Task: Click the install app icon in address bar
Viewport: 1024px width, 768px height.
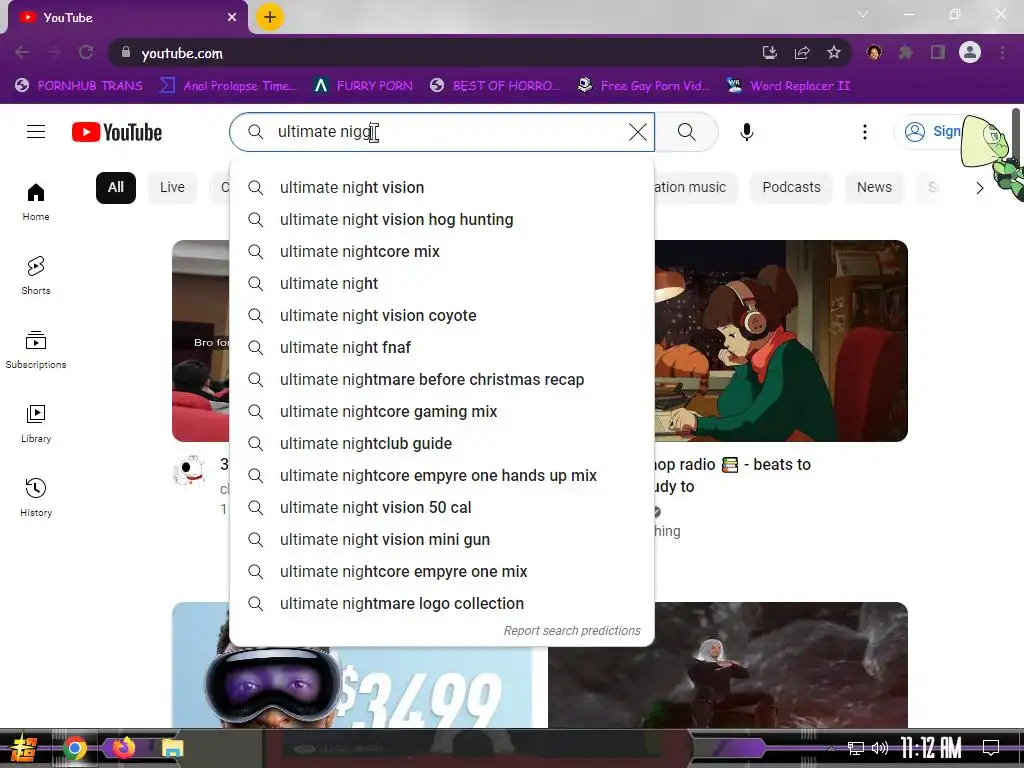Action: [769, 53]
